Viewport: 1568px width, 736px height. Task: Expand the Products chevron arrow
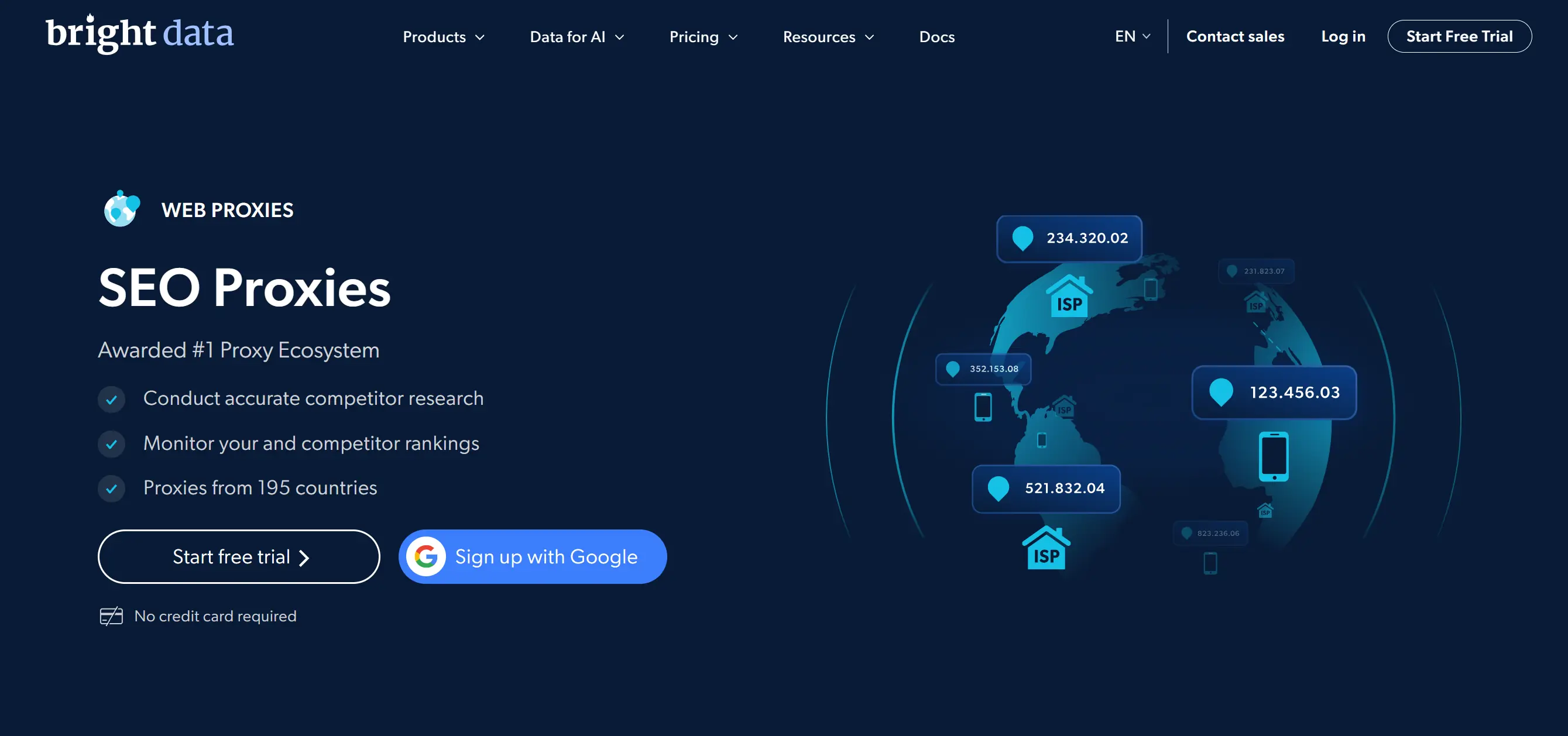point(480,37)
